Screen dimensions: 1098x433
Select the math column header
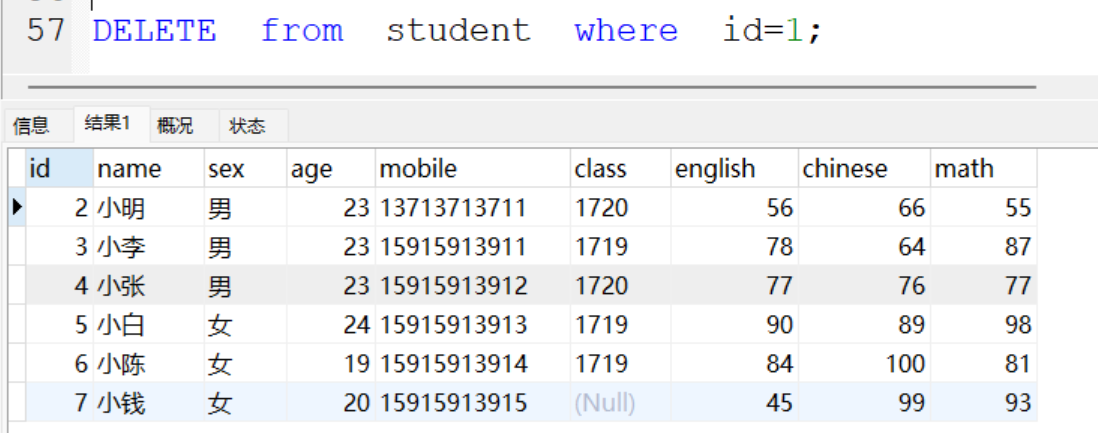[983, 169]
